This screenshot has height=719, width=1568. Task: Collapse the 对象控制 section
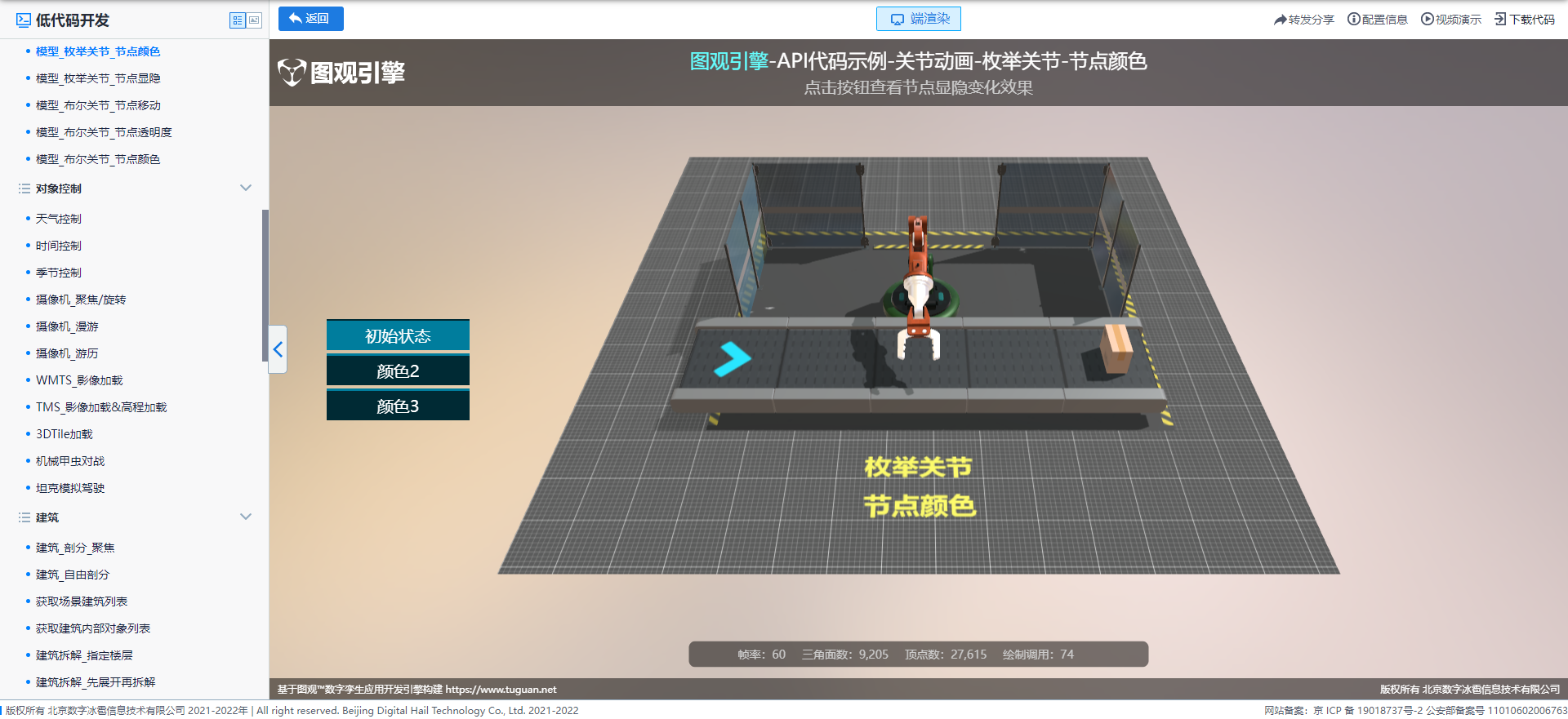click(246, 188)
